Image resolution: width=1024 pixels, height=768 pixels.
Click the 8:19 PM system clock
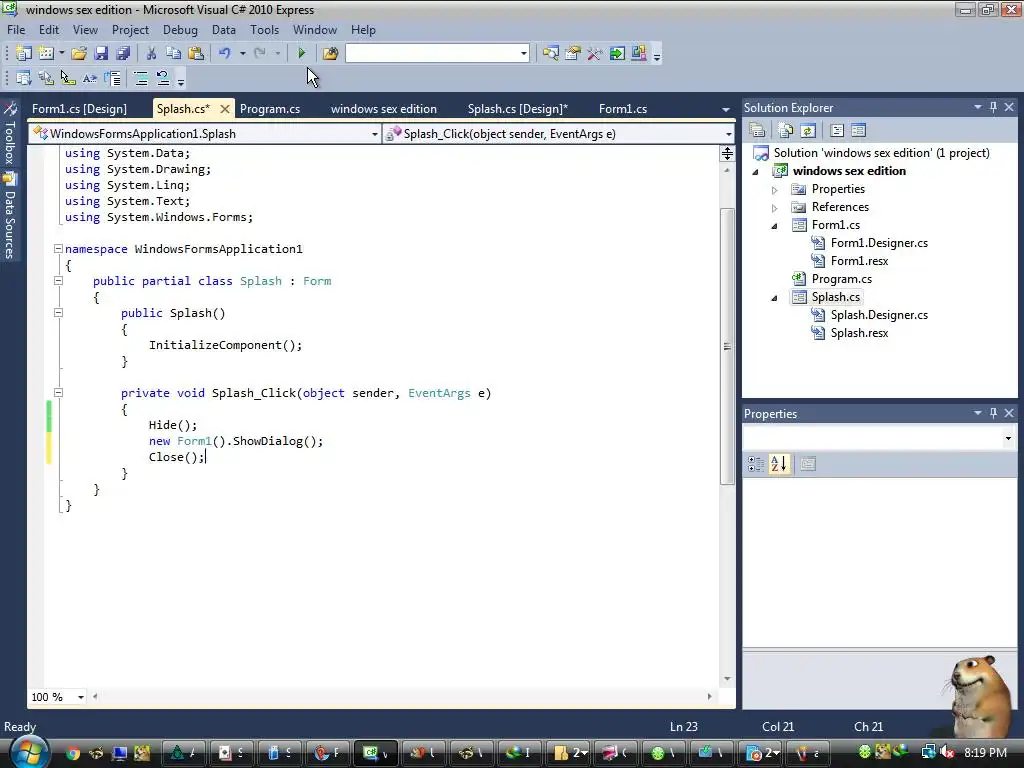pos(985,752)
